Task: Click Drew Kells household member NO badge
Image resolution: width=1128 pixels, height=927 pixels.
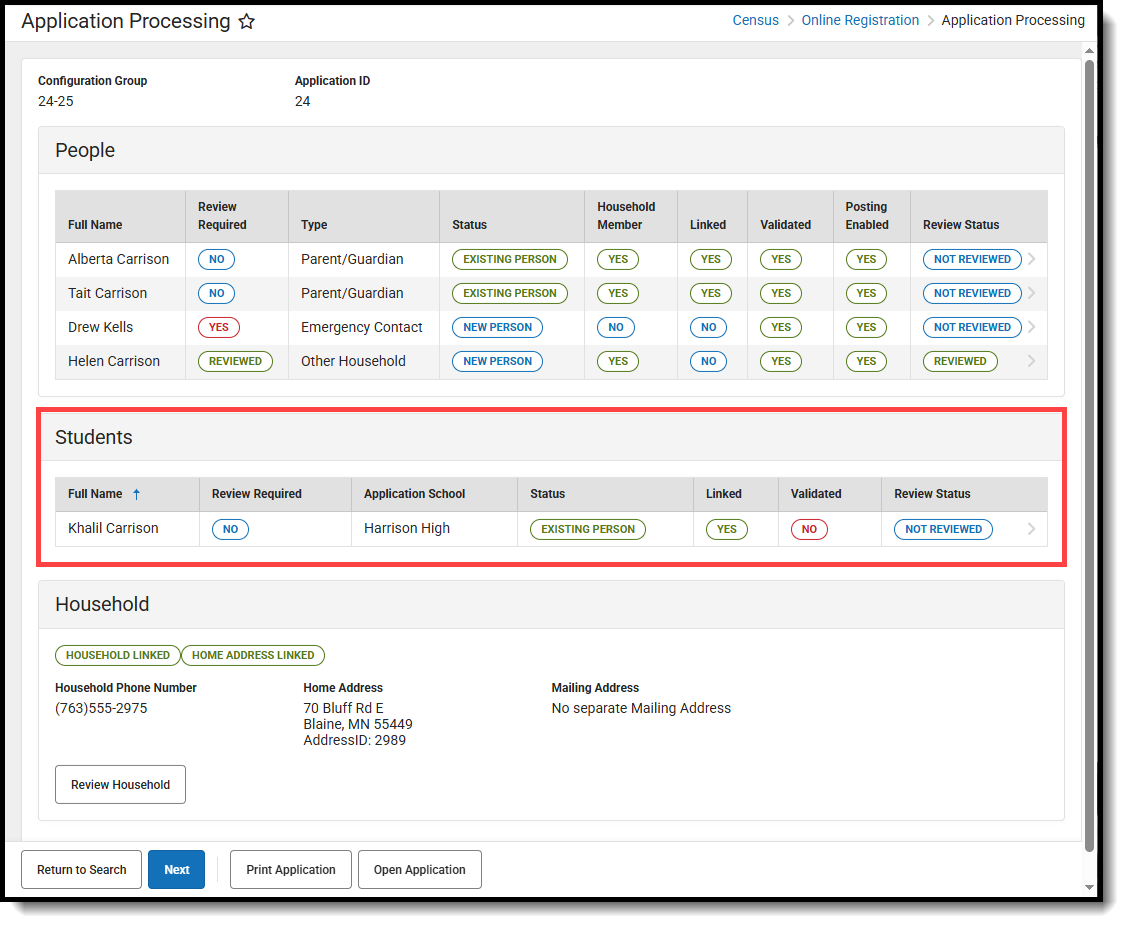Action: (x=616, y=327)
